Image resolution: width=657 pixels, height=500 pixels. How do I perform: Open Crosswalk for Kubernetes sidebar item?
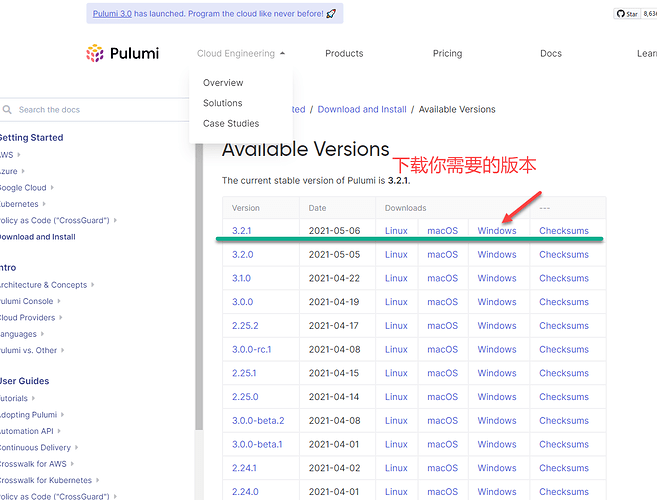point(46,480)
